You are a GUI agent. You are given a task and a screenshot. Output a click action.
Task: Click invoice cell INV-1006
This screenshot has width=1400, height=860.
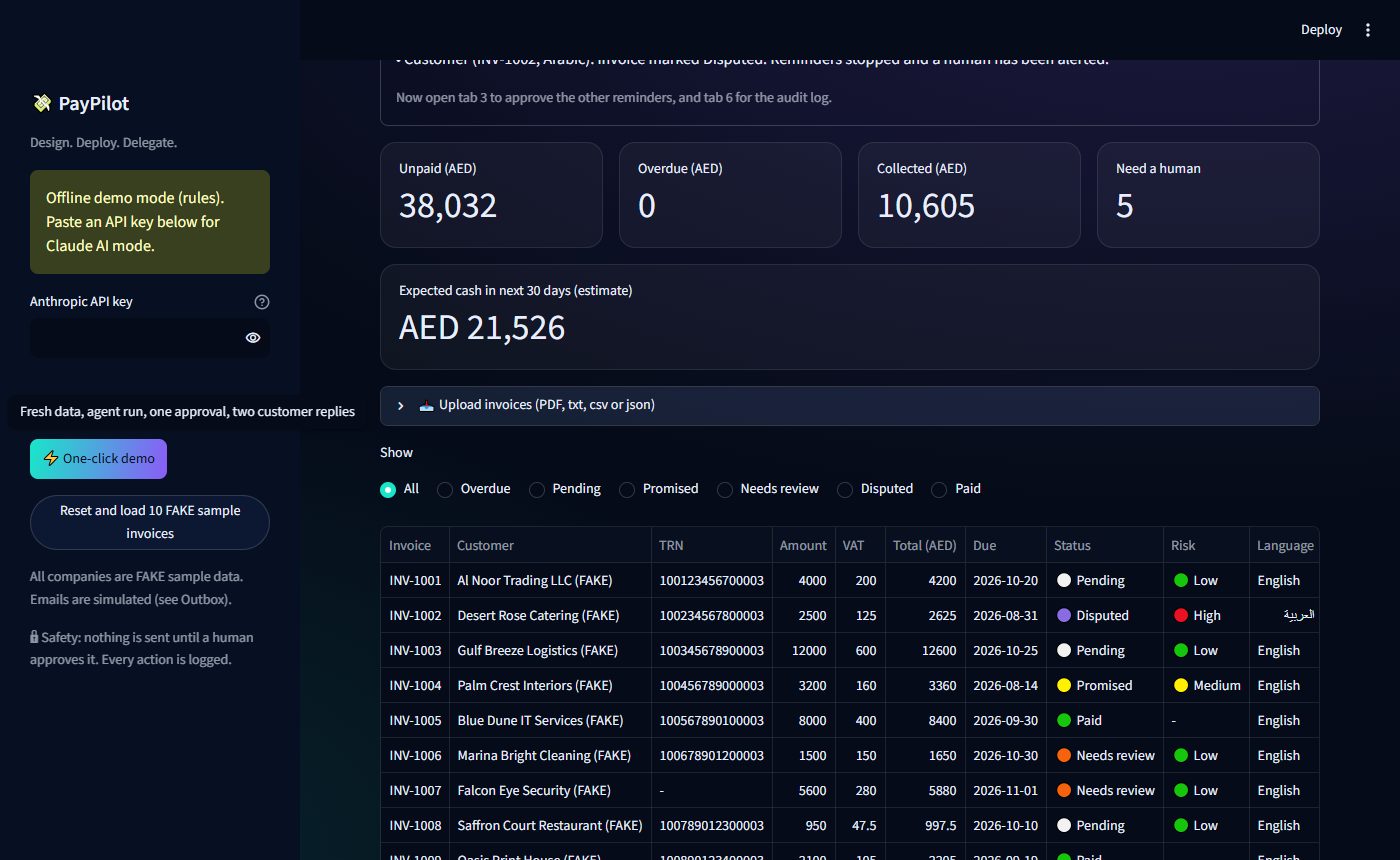(x=415, y=755)
